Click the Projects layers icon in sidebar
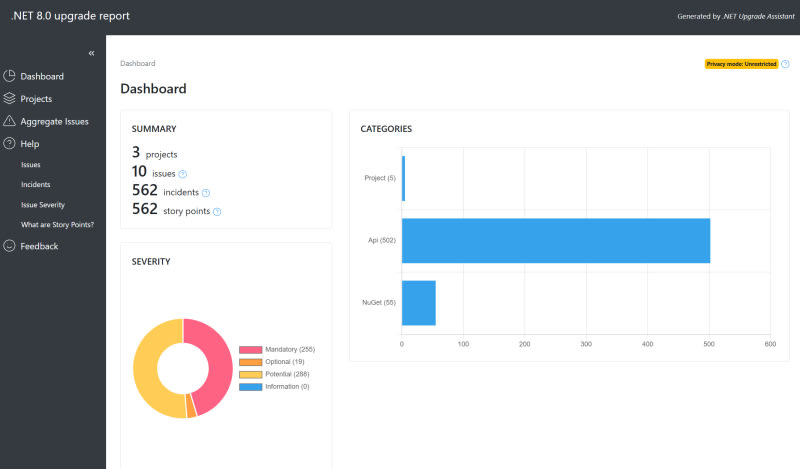Viewport: 800px width, 469px height. pyautogui.click(x=10, y=99)
